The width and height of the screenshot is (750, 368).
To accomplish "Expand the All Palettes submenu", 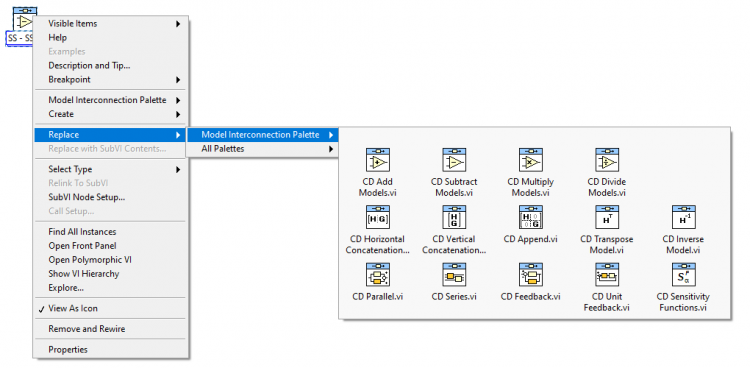I will click(x=263, y=149).
